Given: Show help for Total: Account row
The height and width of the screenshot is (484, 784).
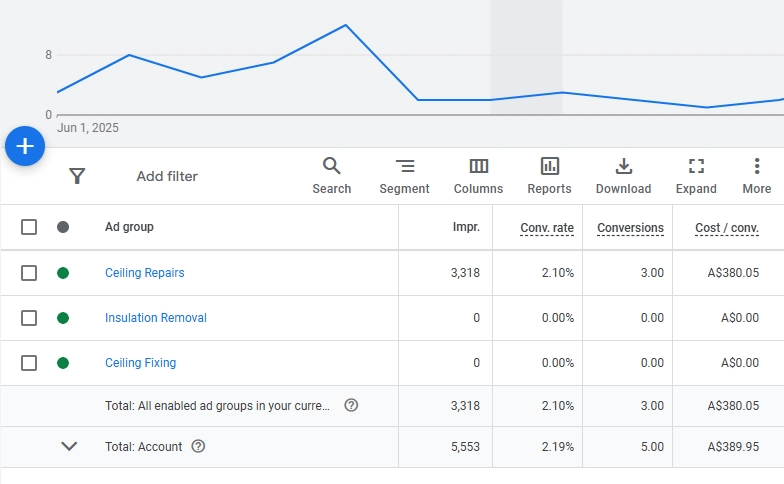Looking at the screenshot, I should pos(198,447).
